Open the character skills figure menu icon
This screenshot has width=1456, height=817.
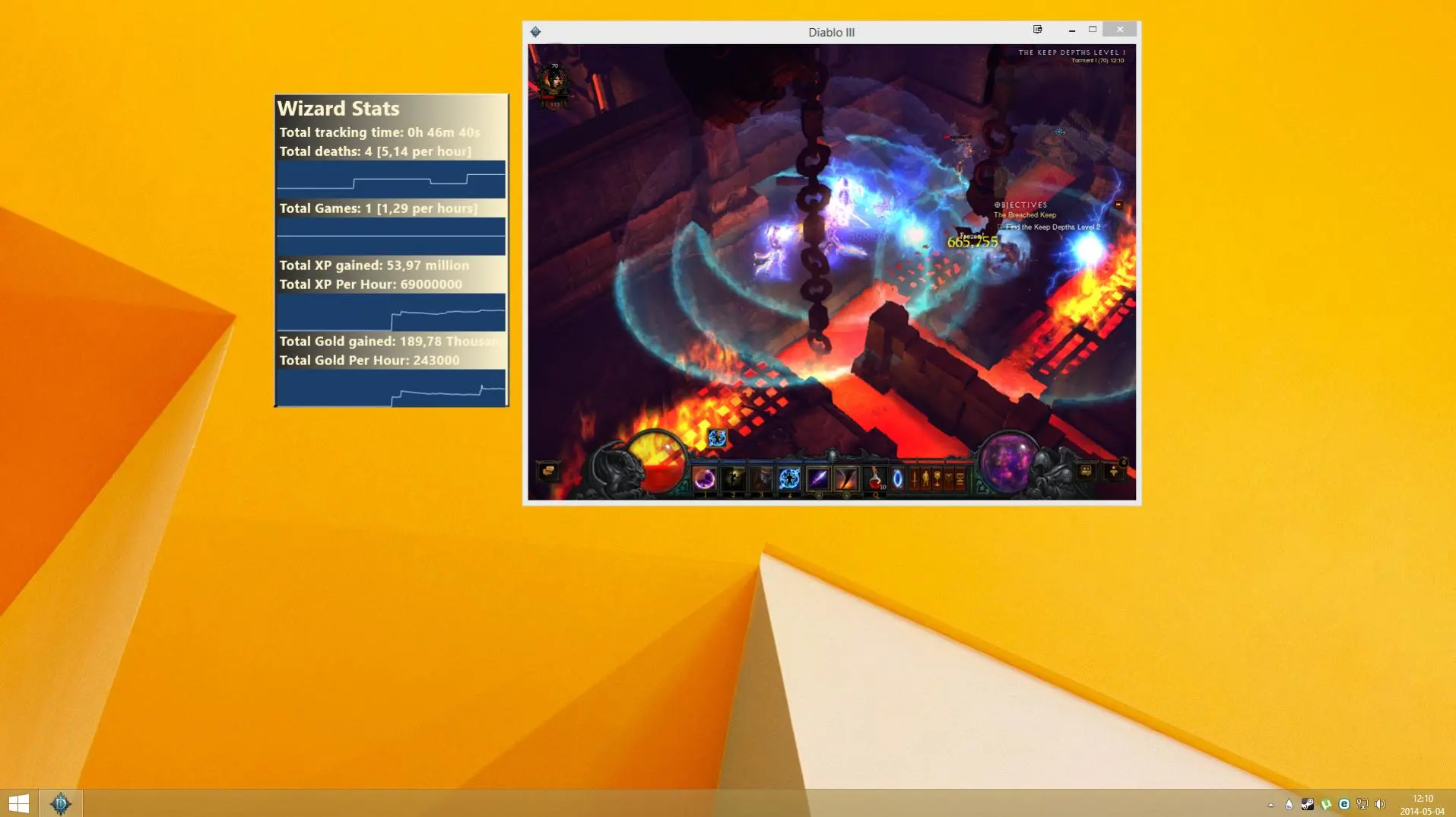(925, 479)
